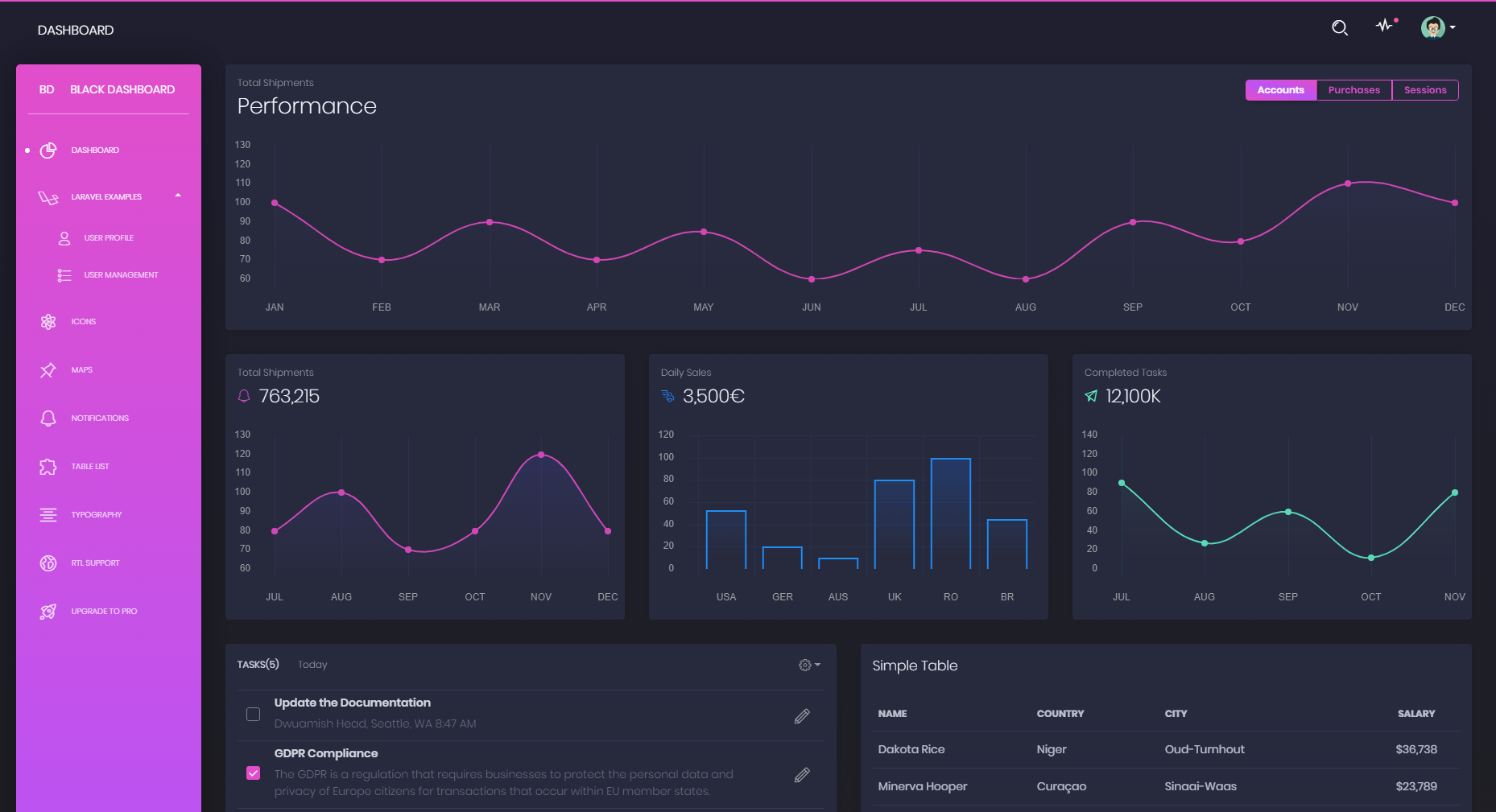Open the user avatar dropdown menu
The height and width of the screenshot is (812, 1496).
tap(1437, 28)
